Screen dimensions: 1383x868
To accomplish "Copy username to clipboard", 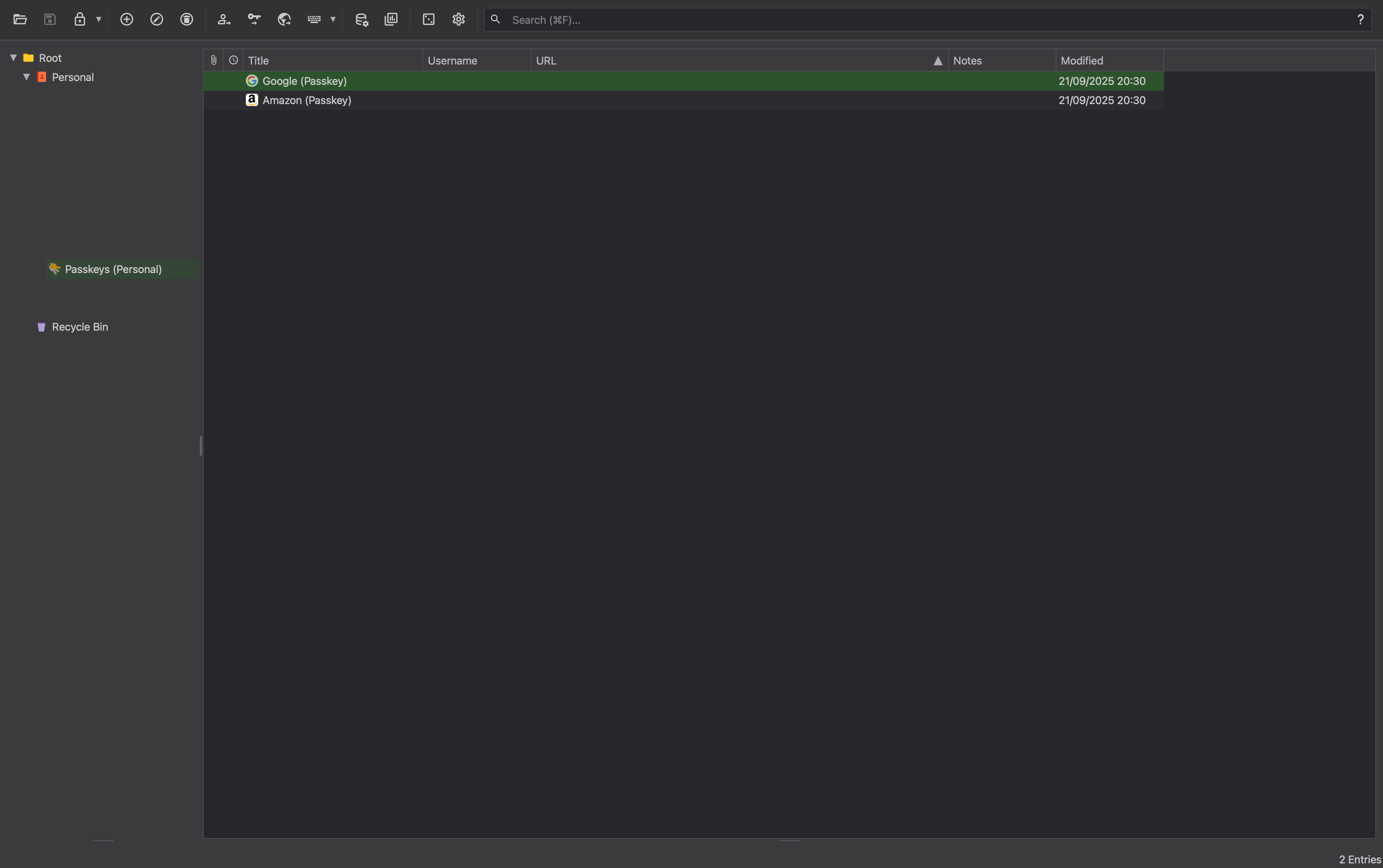I will (224, 20).
